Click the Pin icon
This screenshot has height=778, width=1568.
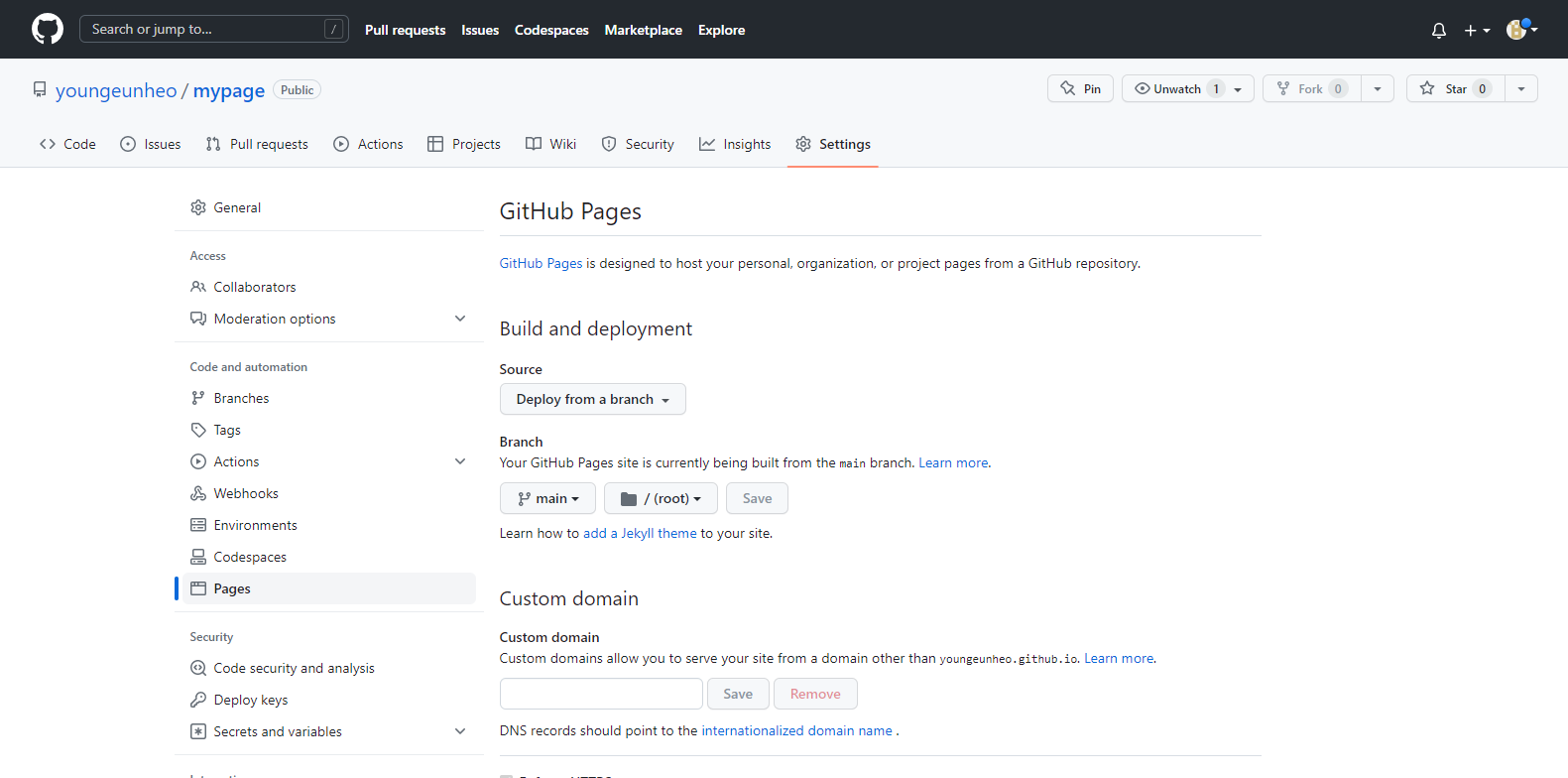[x=1068, y=88]
